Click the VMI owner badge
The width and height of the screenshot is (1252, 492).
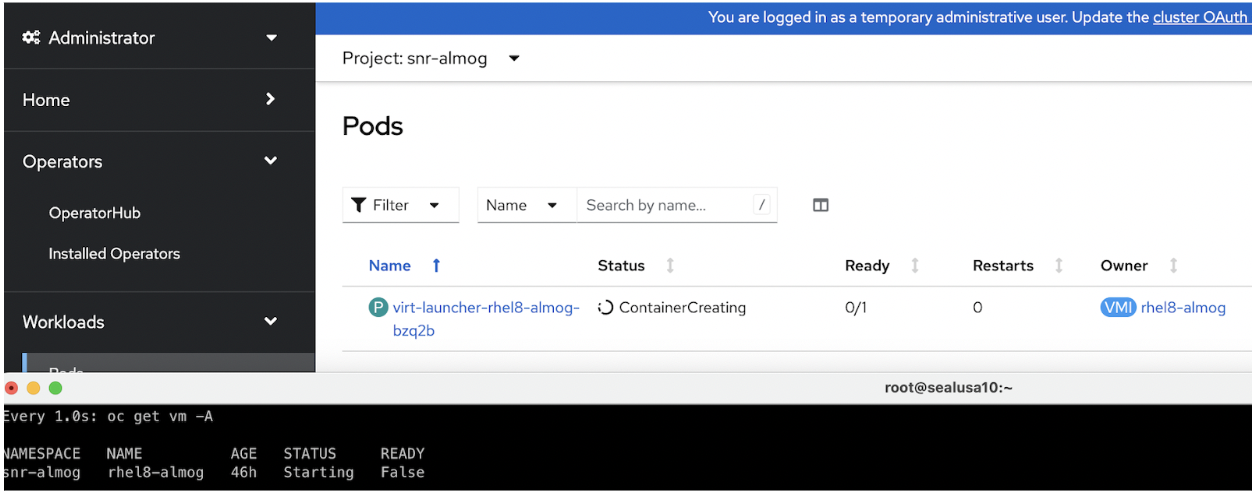pos(1117,308)
